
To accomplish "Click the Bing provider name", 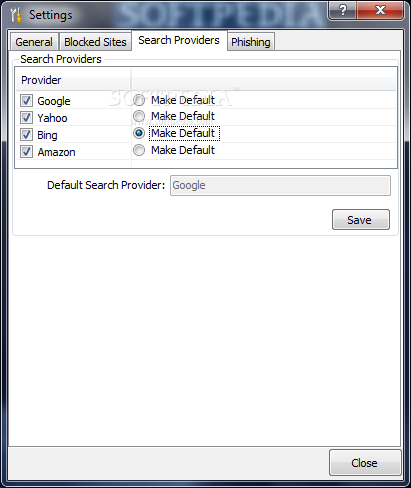I will 47,135.
